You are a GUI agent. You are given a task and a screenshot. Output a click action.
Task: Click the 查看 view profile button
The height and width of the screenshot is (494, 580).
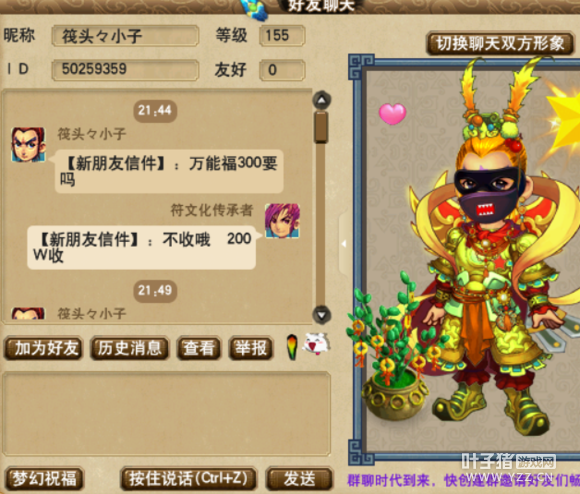199,348
